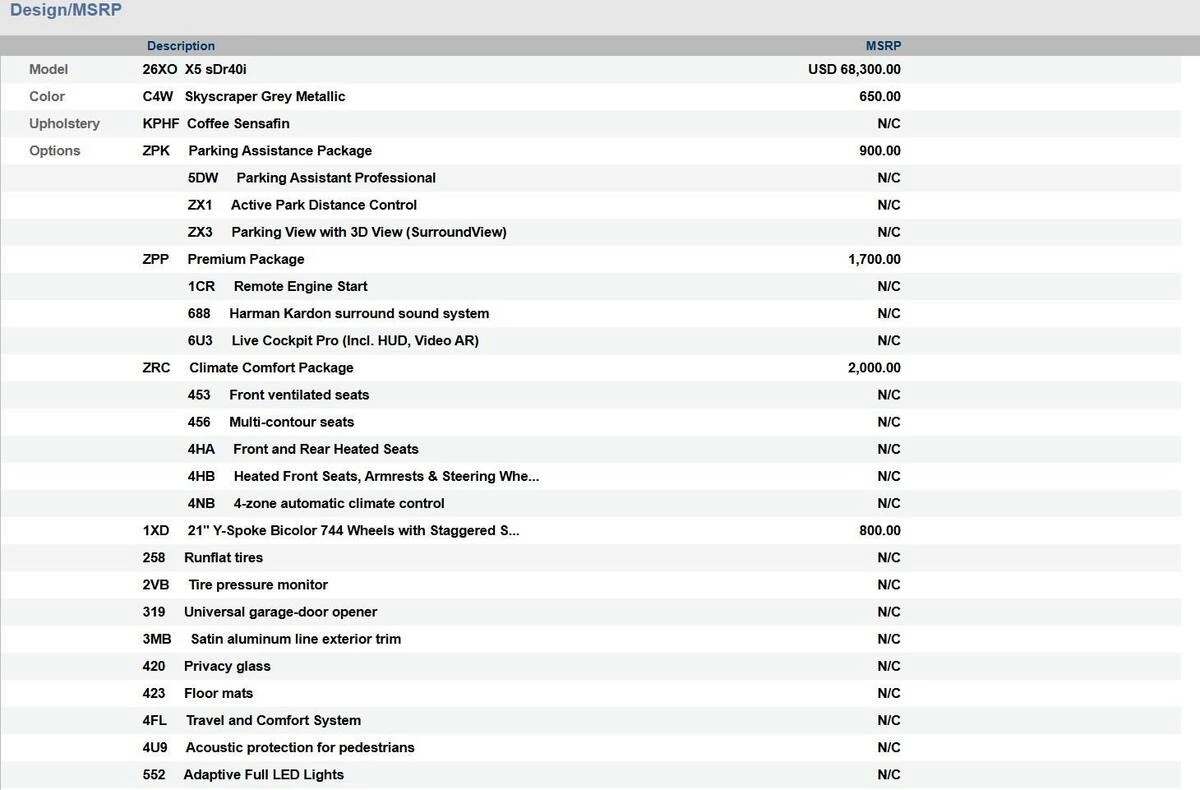1200x790 pixels.
Task: Select Parking Assistant Professional sub-option
Action: pyautogui.click(x=335, y=178)
